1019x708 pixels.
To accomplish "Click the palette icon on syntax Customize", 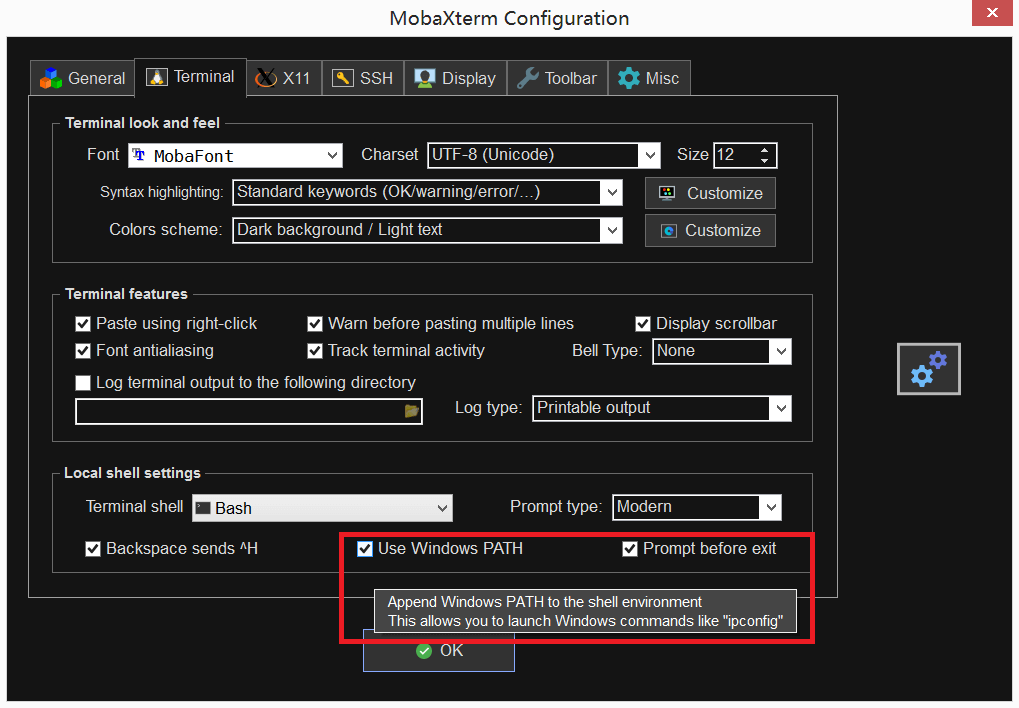I will [667, 193].
